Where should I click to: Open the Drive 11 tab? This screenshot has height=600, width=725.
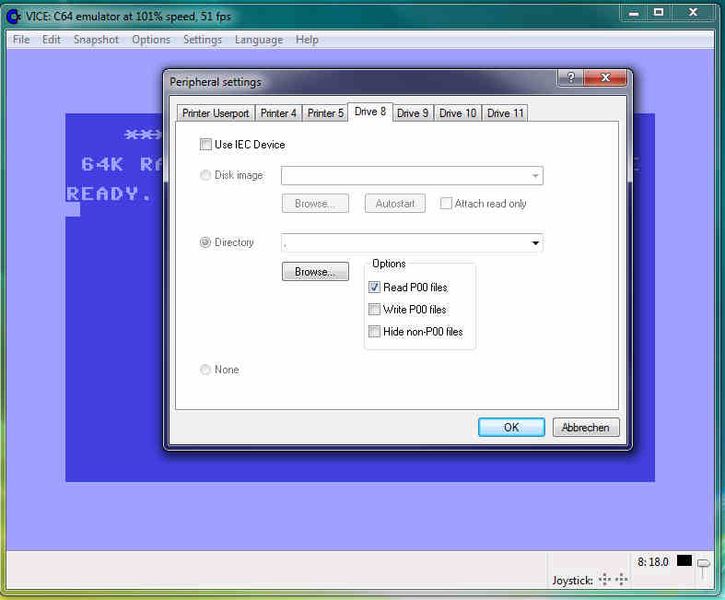[x=505, y=113]
